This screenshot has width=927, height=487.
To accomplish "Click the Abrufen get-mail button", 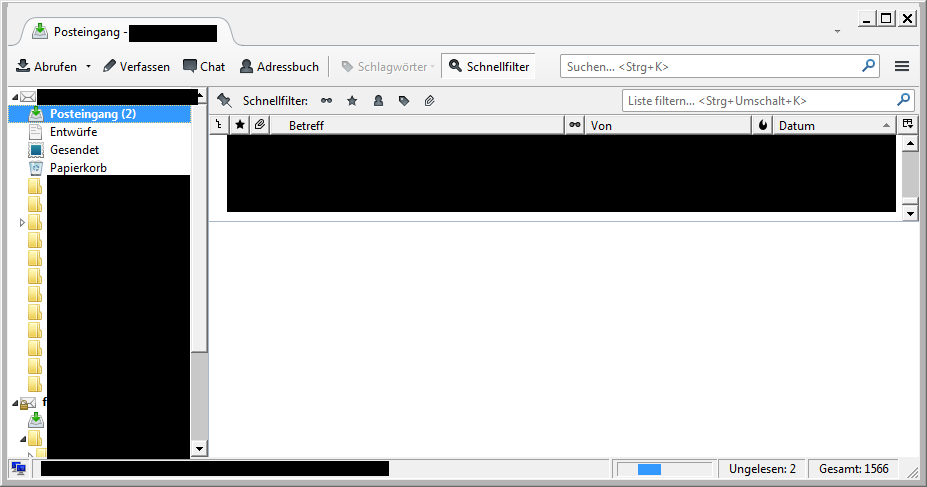I will tap(46, 67).
